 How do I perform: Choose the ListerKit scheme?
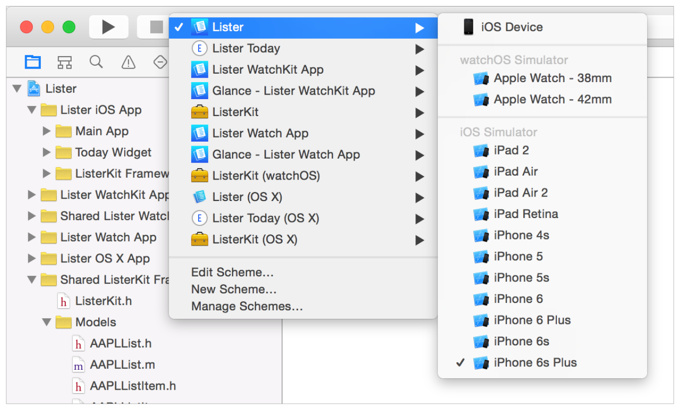pos(303,112)
